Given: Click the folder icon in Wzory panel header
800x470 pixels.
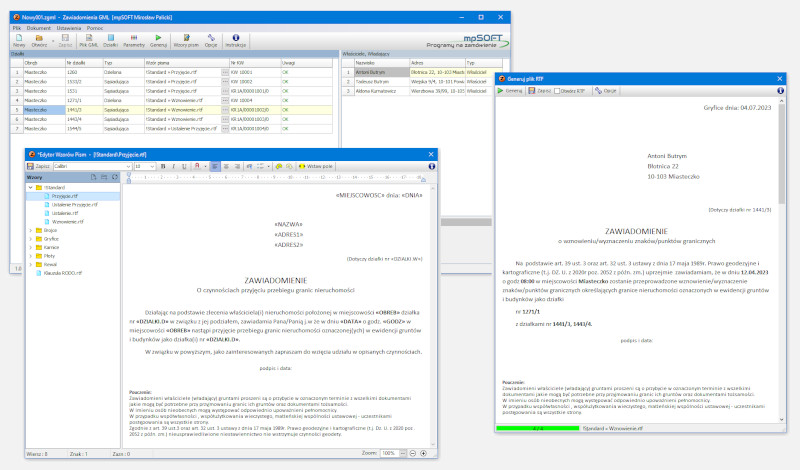Looking at the screenshot, I should [104, 177].
